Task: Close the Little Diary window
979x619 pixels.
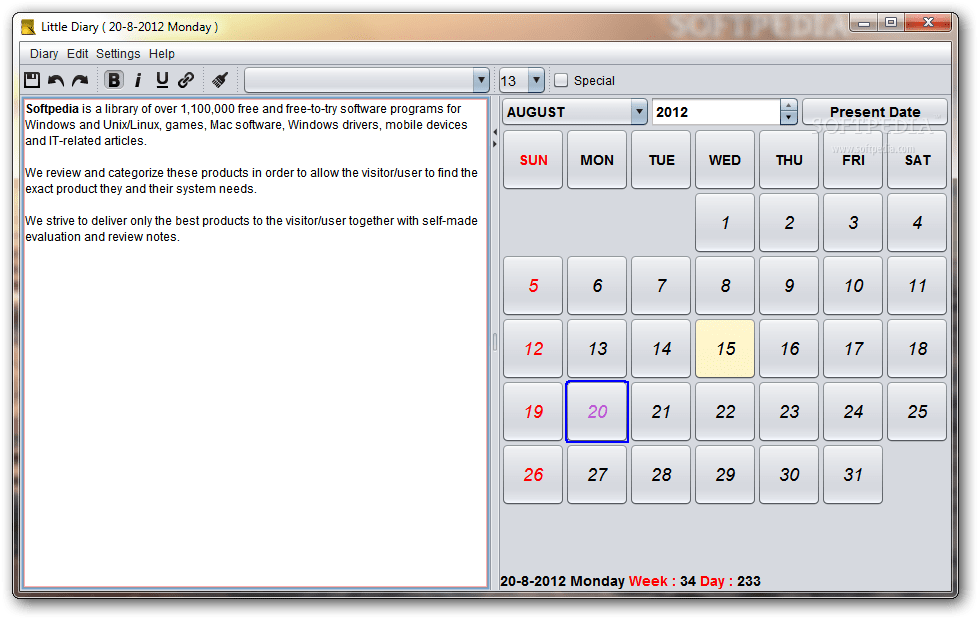Action: tap(928, 23)
